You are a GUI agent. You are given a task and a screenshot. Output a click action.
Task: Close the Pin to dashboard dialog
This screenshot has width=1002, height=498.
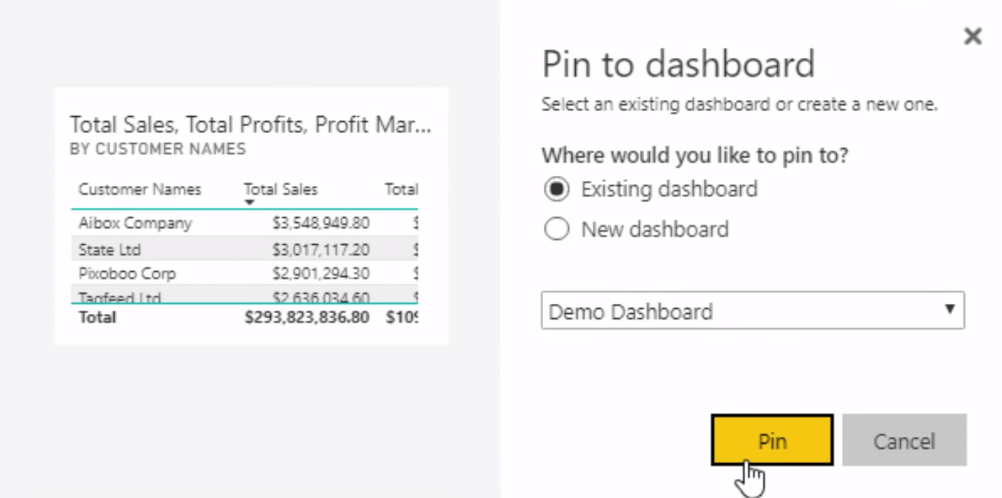973,36
